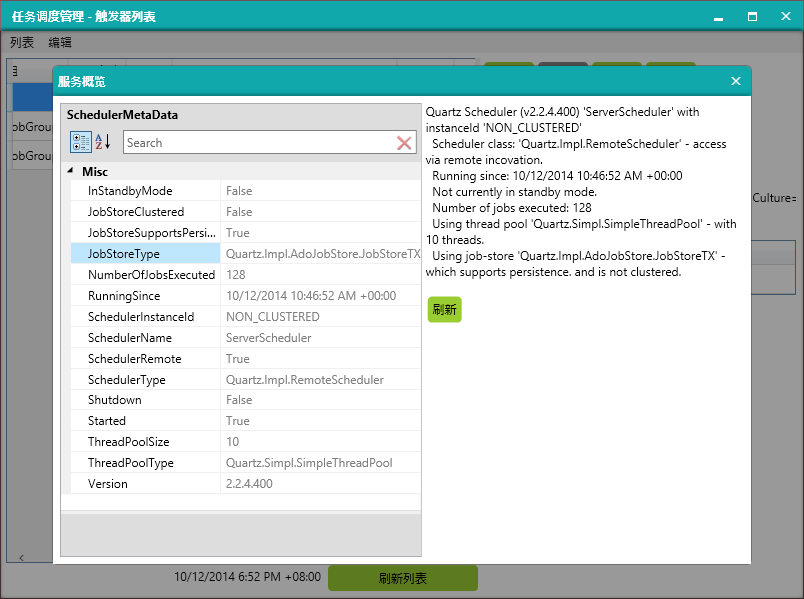This screenshot has width=804, height=599.
Task: Click the scroll-left arrow in trigger list
Action: pyautogui.click(x=22, y=557)
